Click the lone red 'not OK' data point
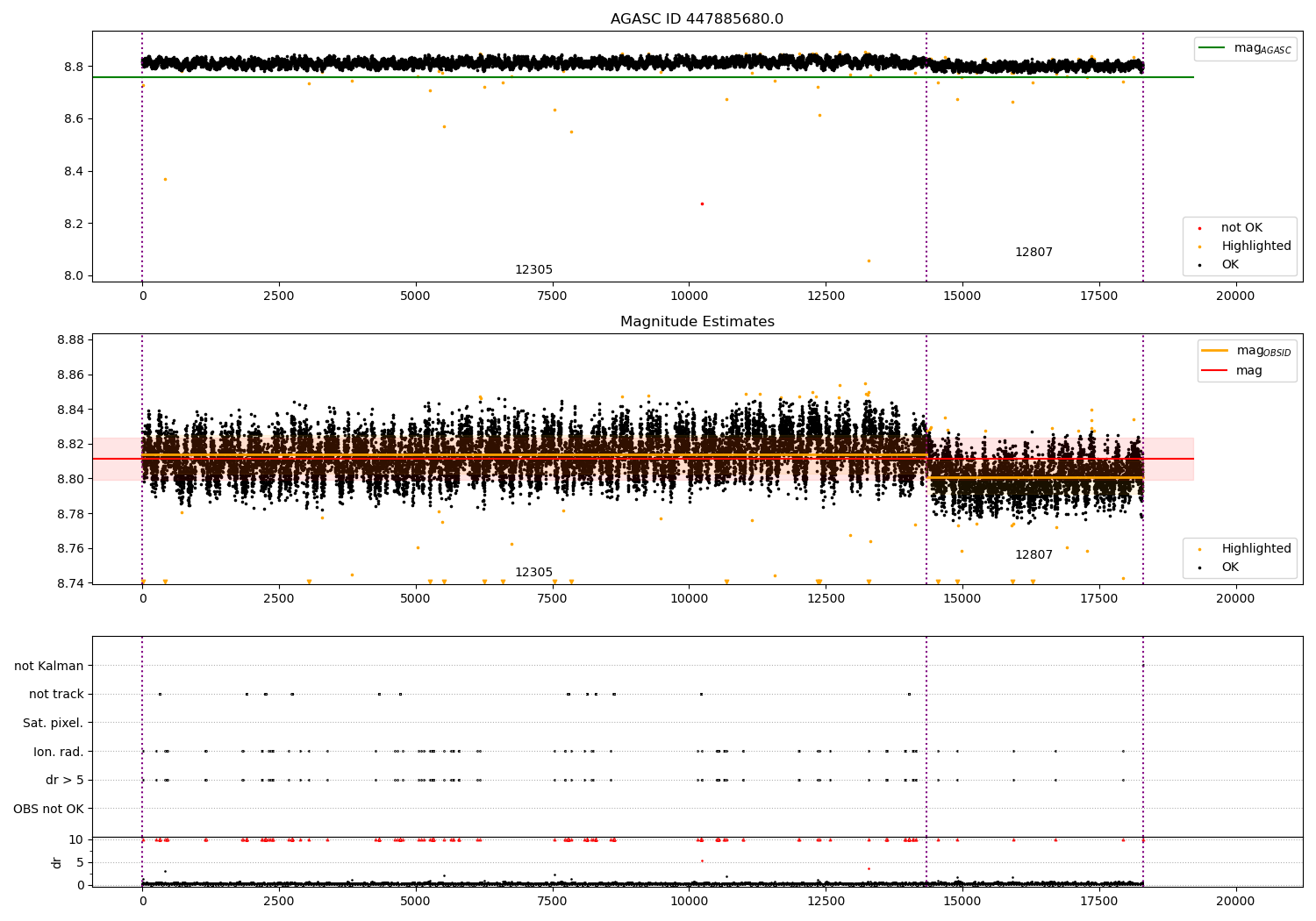 [702, 203]
